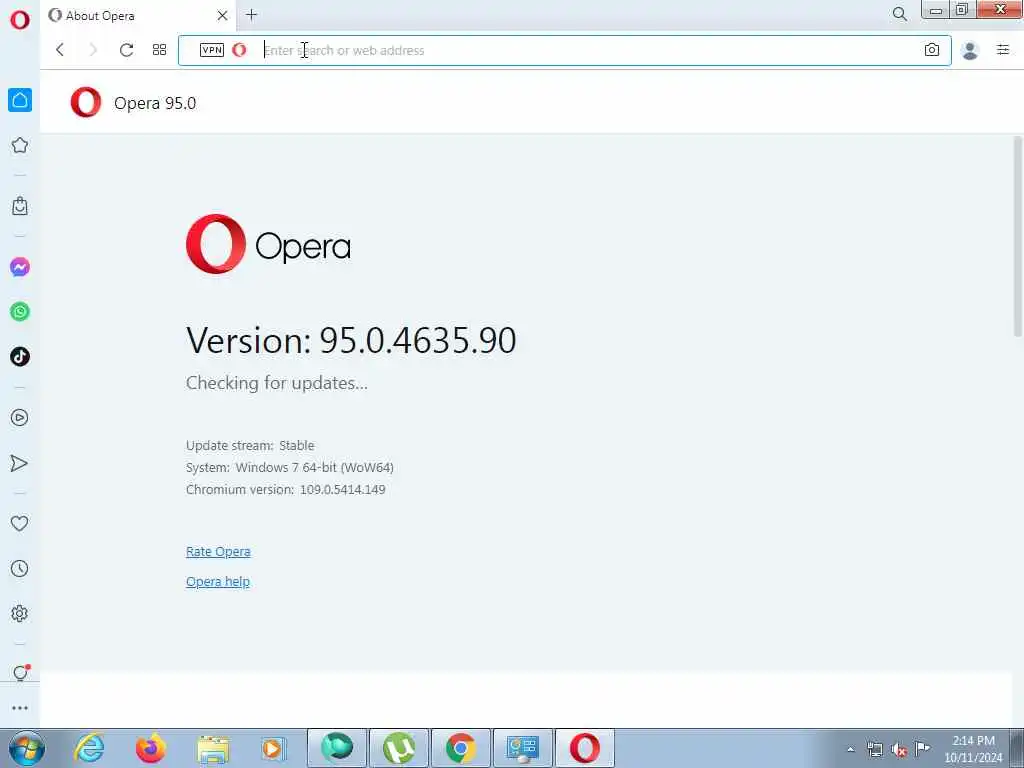
Task: Go back using the back arrow
Action: pos(60,50)
